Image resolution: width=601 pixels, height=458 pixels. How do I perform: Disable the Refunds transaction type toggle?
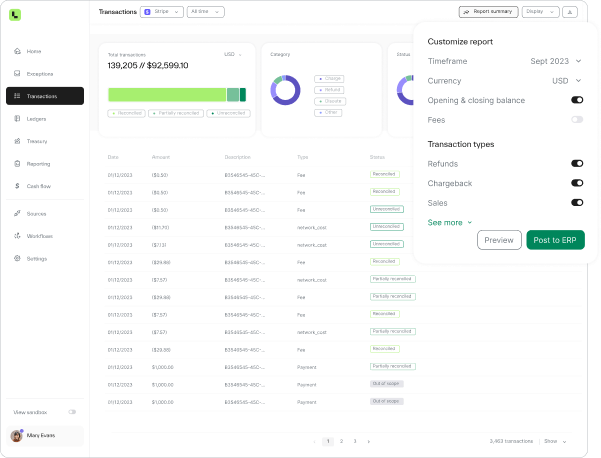577,163
